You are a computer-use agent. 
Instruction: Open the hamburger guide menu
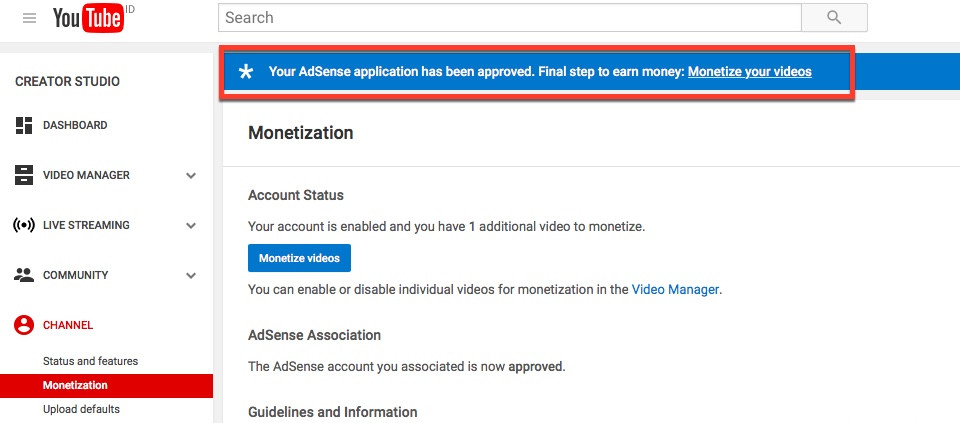tap(29, 18)
